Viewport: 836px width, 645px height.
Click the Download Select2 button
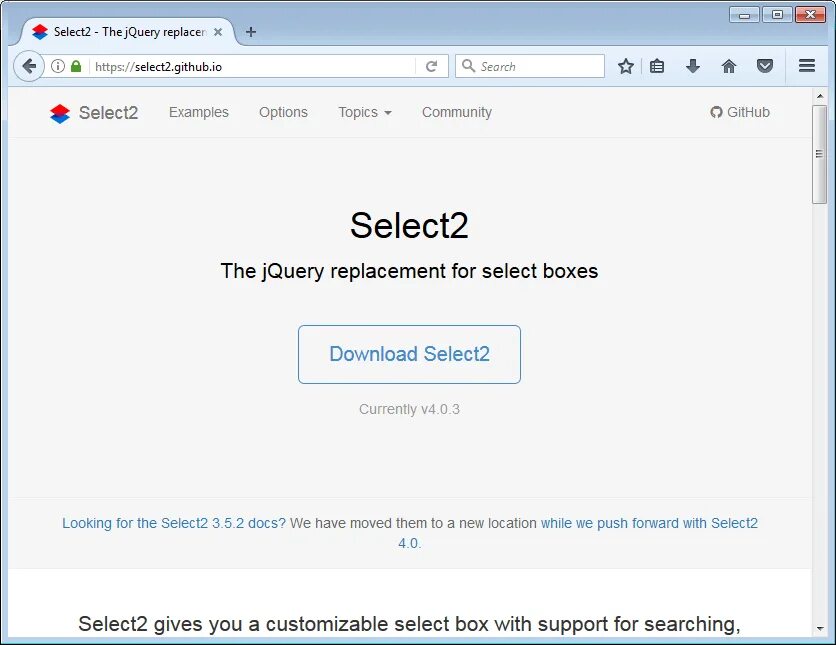pos(409,354)
